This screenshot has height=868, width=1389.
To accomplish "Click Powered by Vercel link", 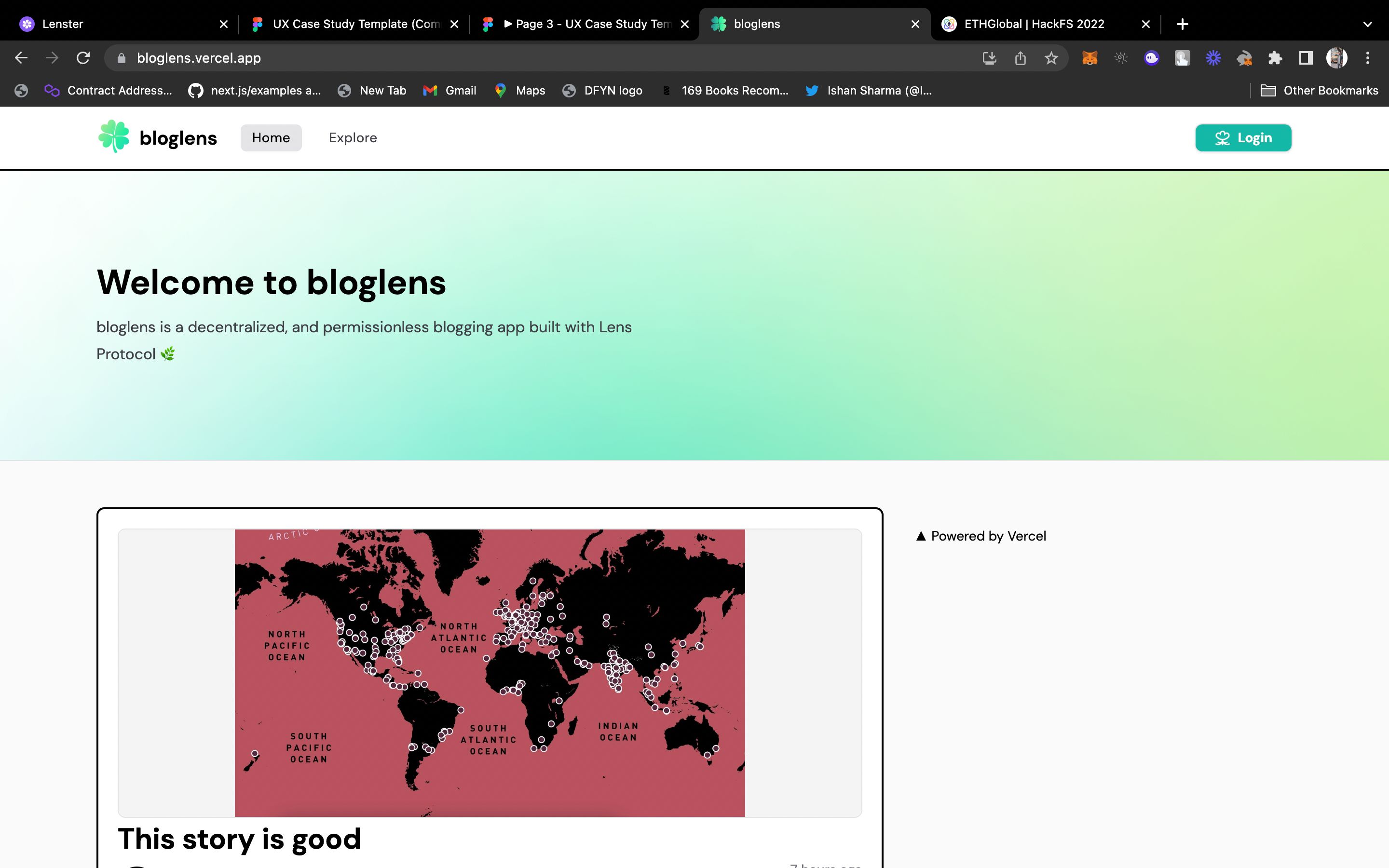I will click(x=981, y=536).
